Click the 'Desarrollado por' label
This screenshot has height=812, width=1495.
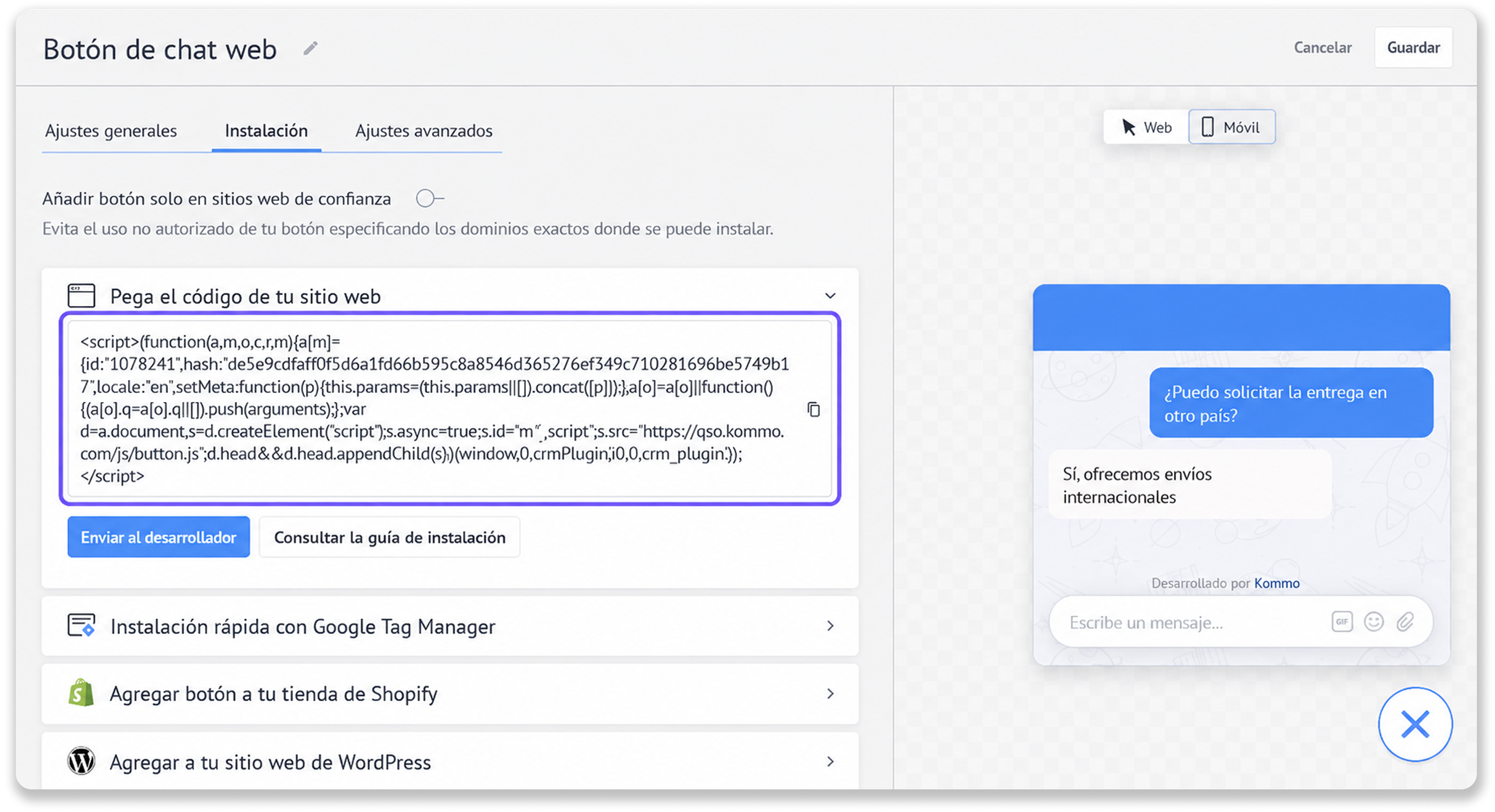click(1200, 583)
